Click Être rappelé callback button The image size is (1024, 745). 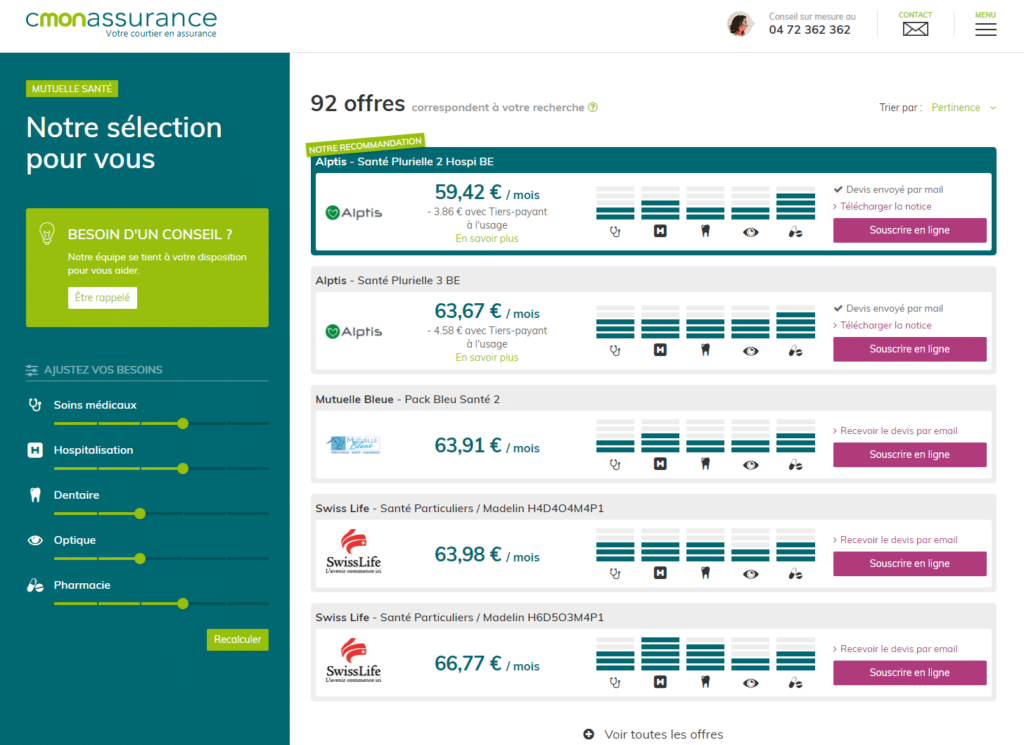tap(103, 298)
